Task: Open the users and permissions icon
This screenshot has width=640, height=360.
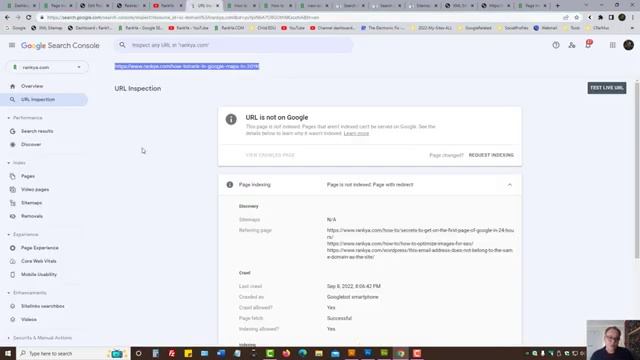Action: pos(572,45)
